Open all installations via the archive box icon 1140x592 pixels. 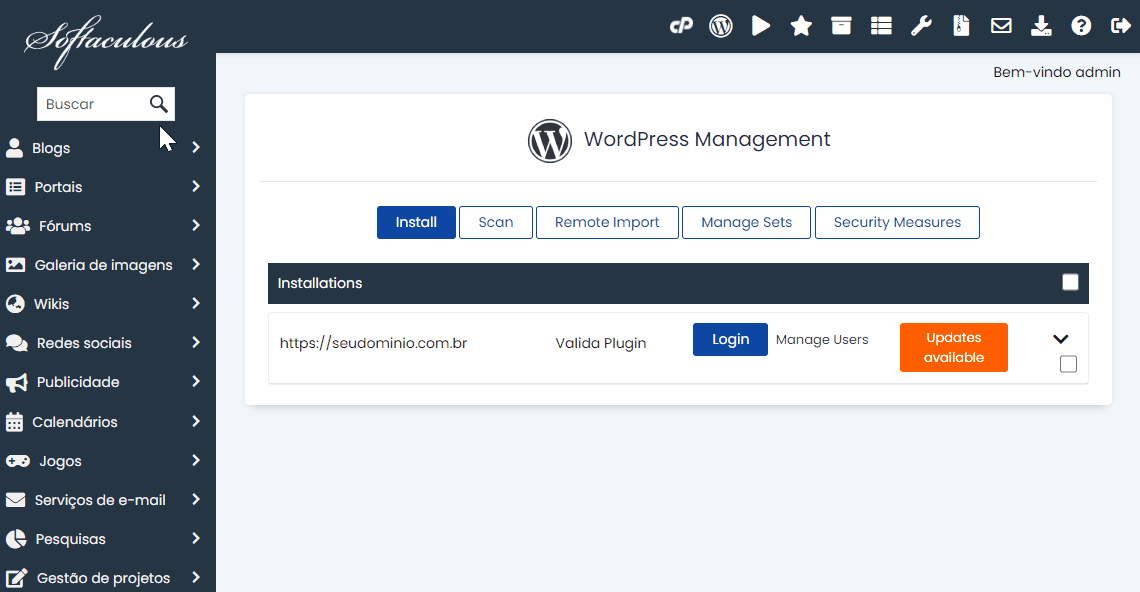841,26
